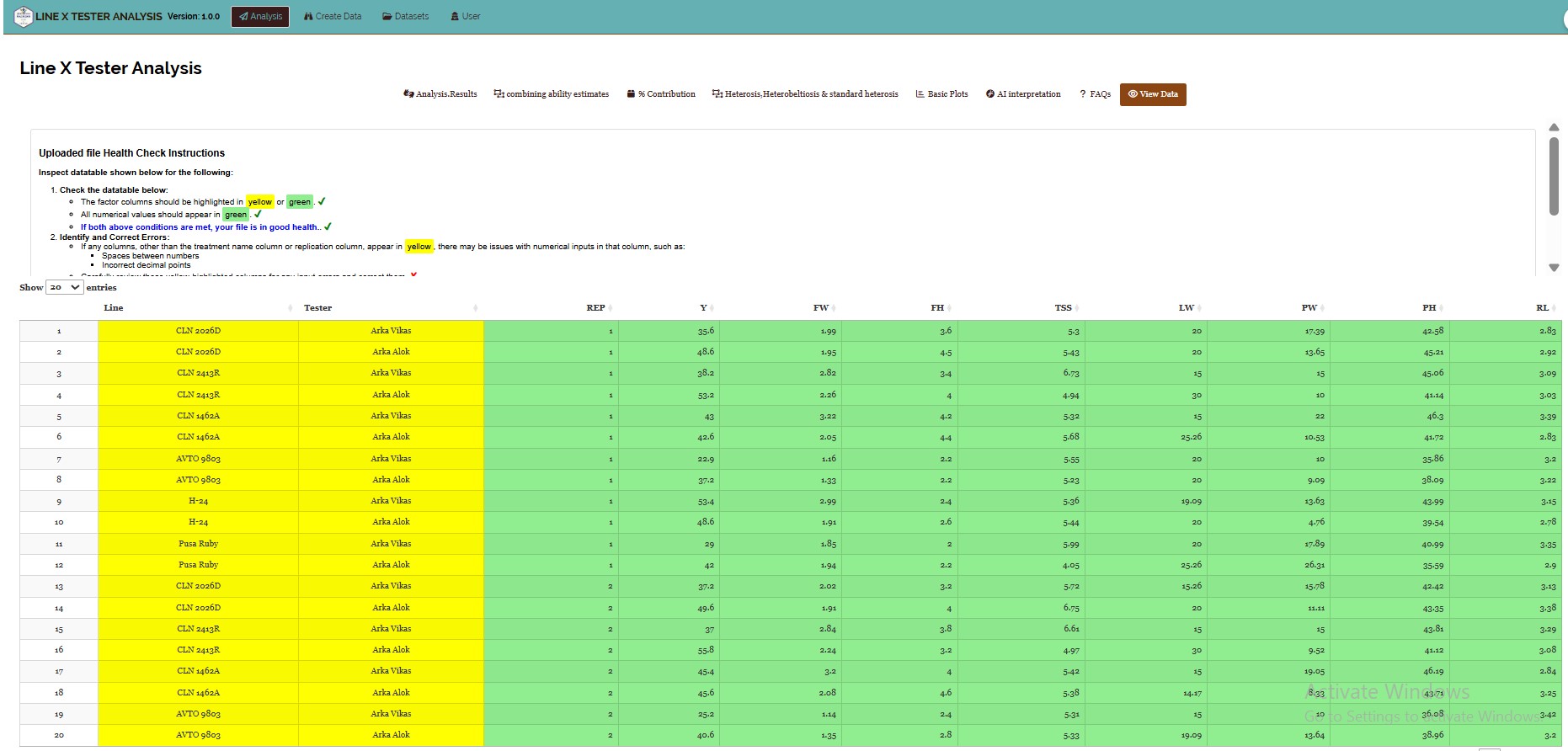Click the chart icon beside Basic Plots
This screenshot has height=751, width=1568.
coord(920,94)
